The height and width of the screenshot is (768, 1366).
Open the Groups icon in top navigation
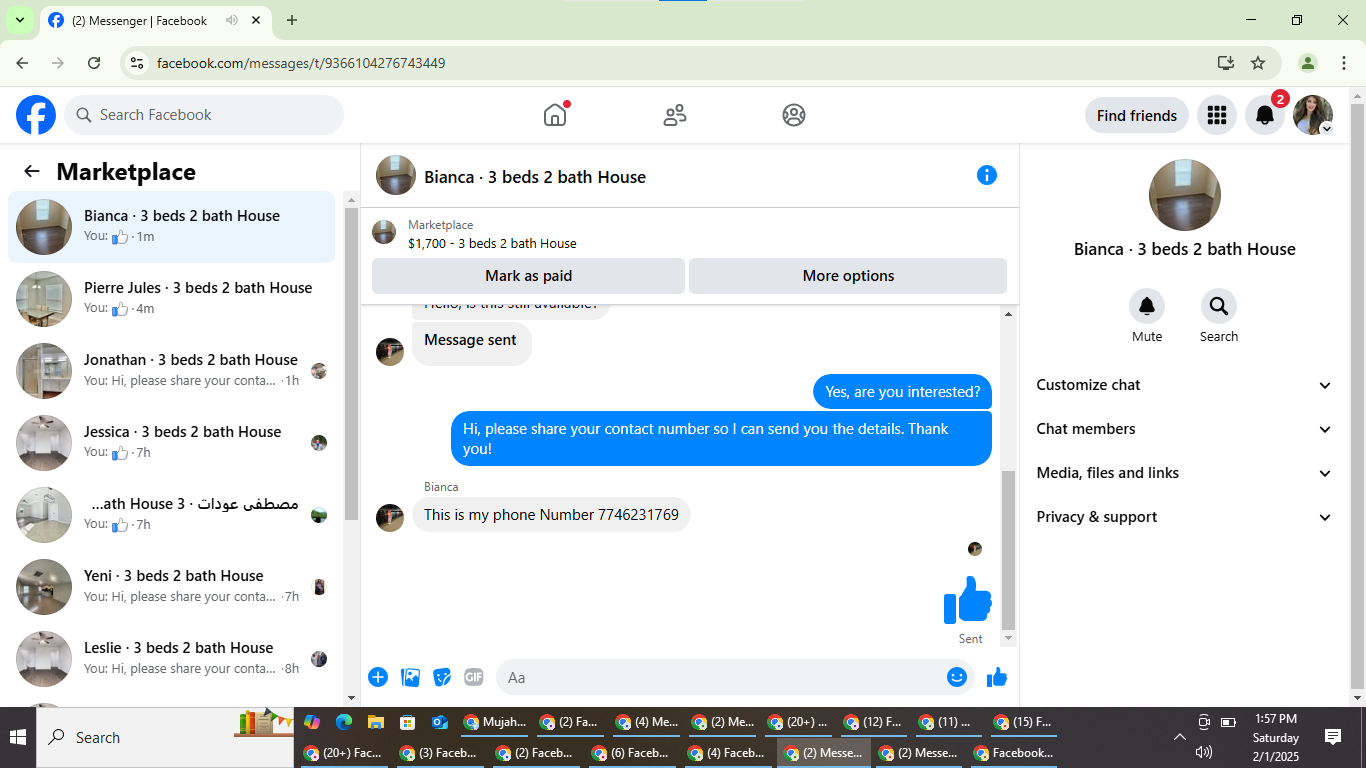pos(794,115)
